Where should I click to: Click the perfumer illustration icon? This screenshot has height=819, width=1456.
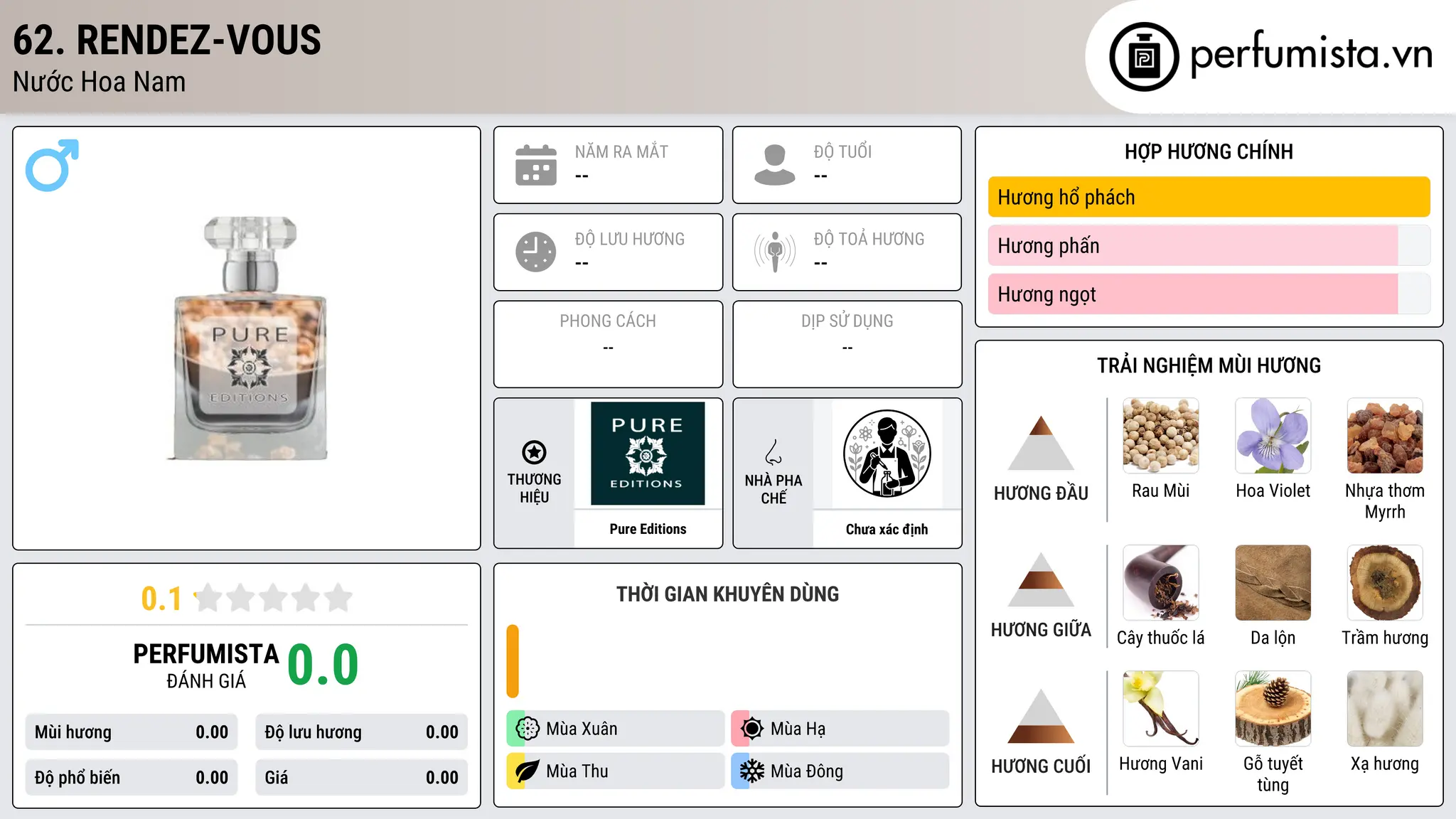[887, 454]
